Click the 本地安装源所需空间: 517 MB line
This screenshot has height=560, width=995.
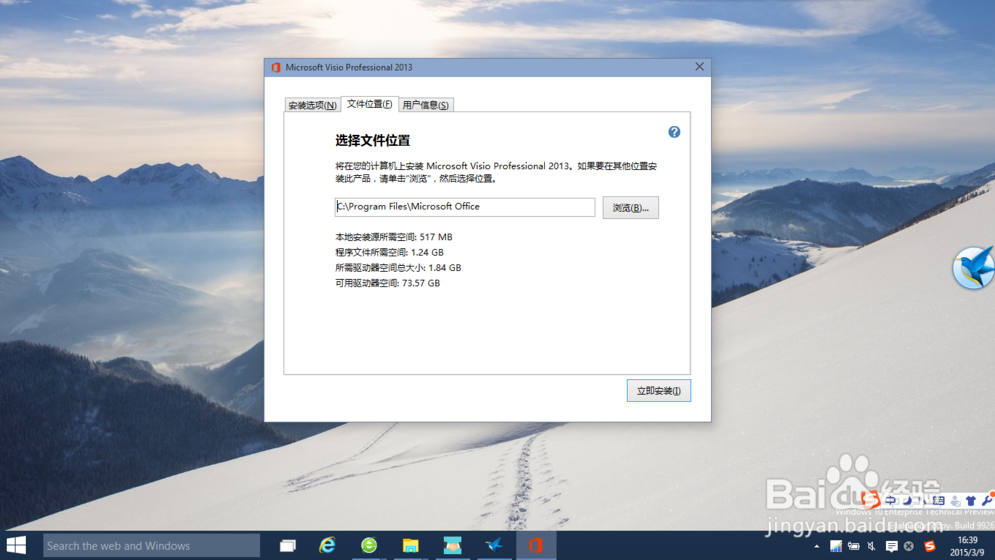point(393,237)
